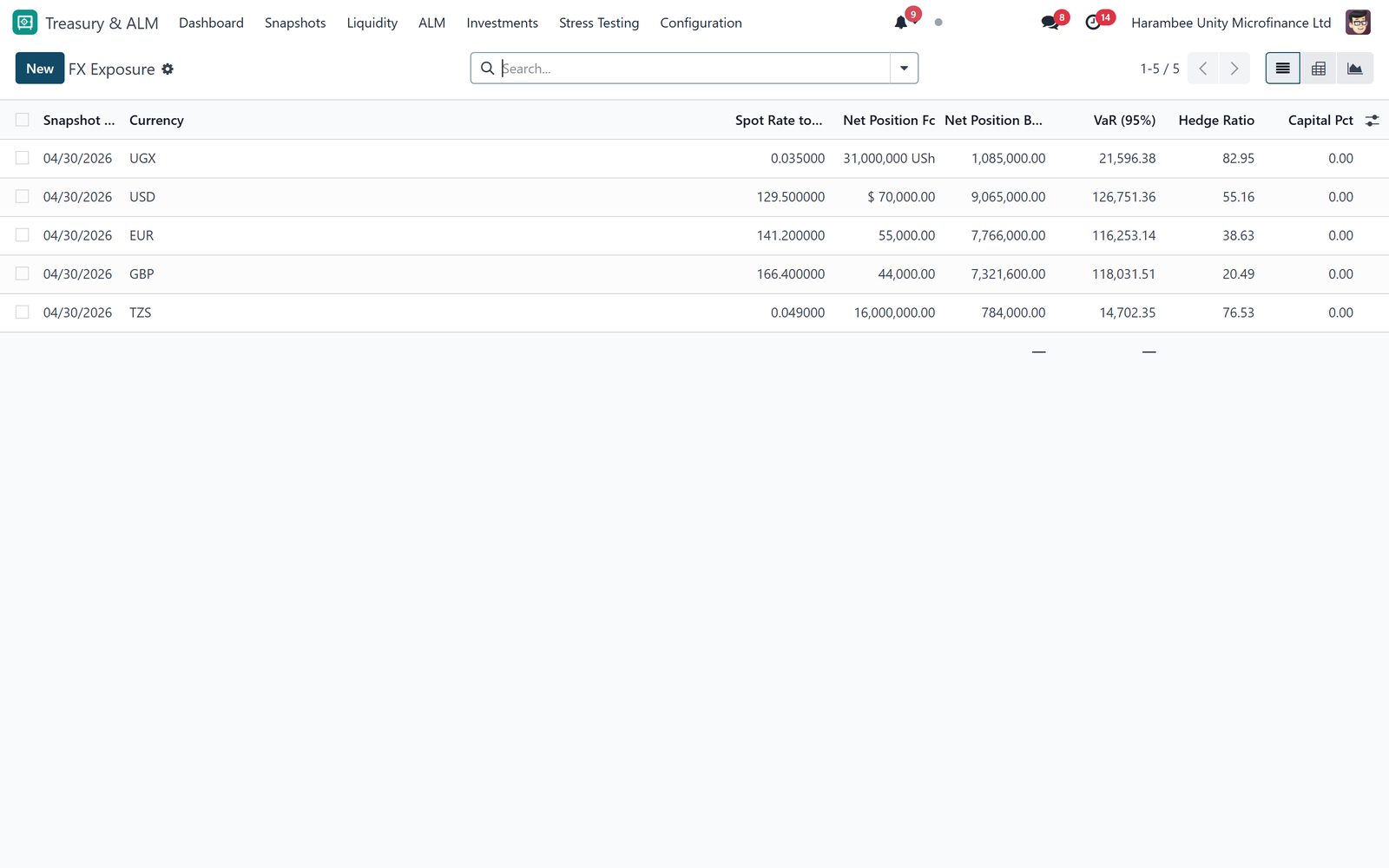Open the Investments menu
The image size is (1389, 868).
coord(502,23)
